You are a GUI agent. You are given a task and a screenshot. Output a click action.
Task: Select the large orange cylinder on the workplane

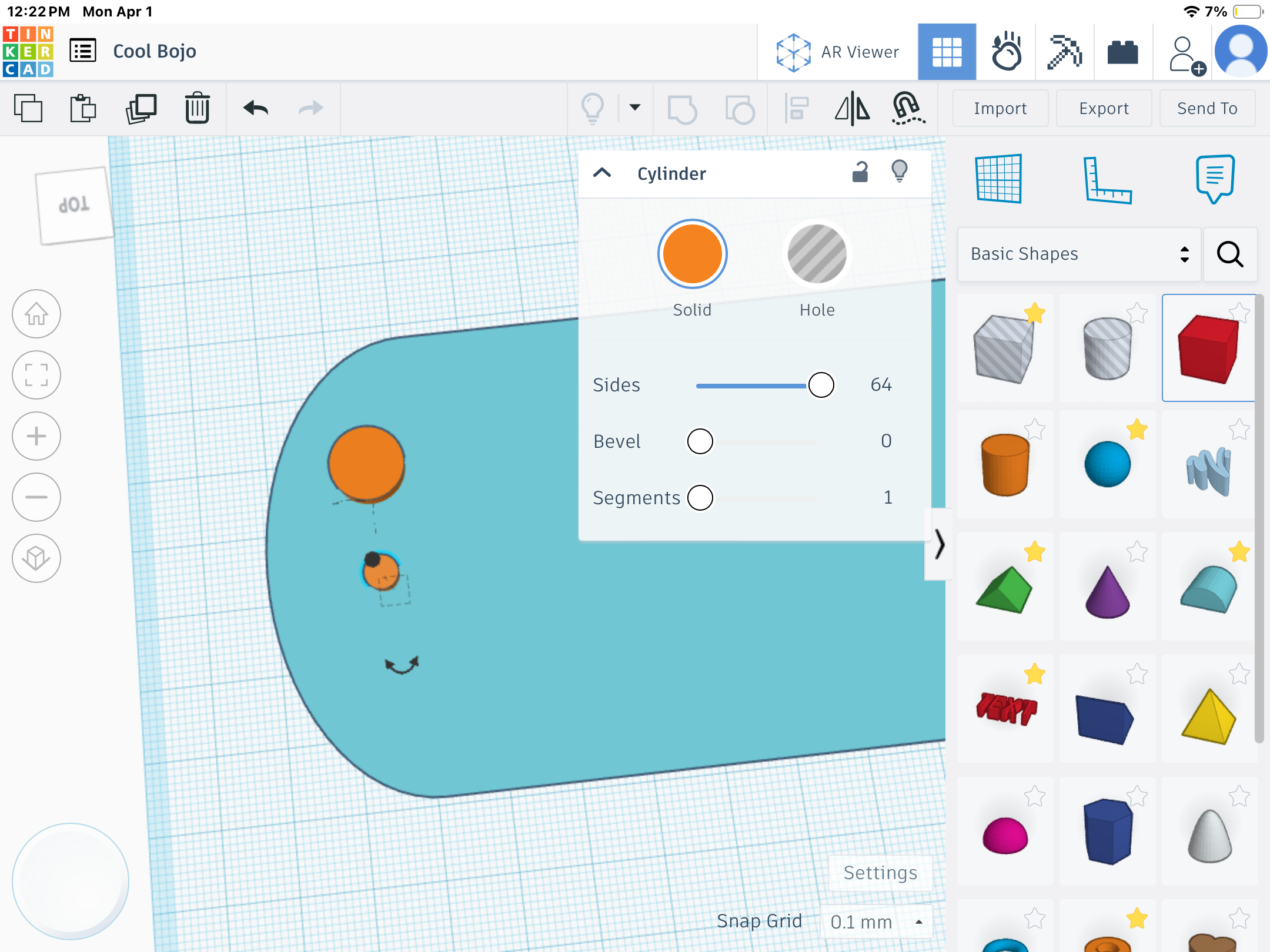coord(366,464)
